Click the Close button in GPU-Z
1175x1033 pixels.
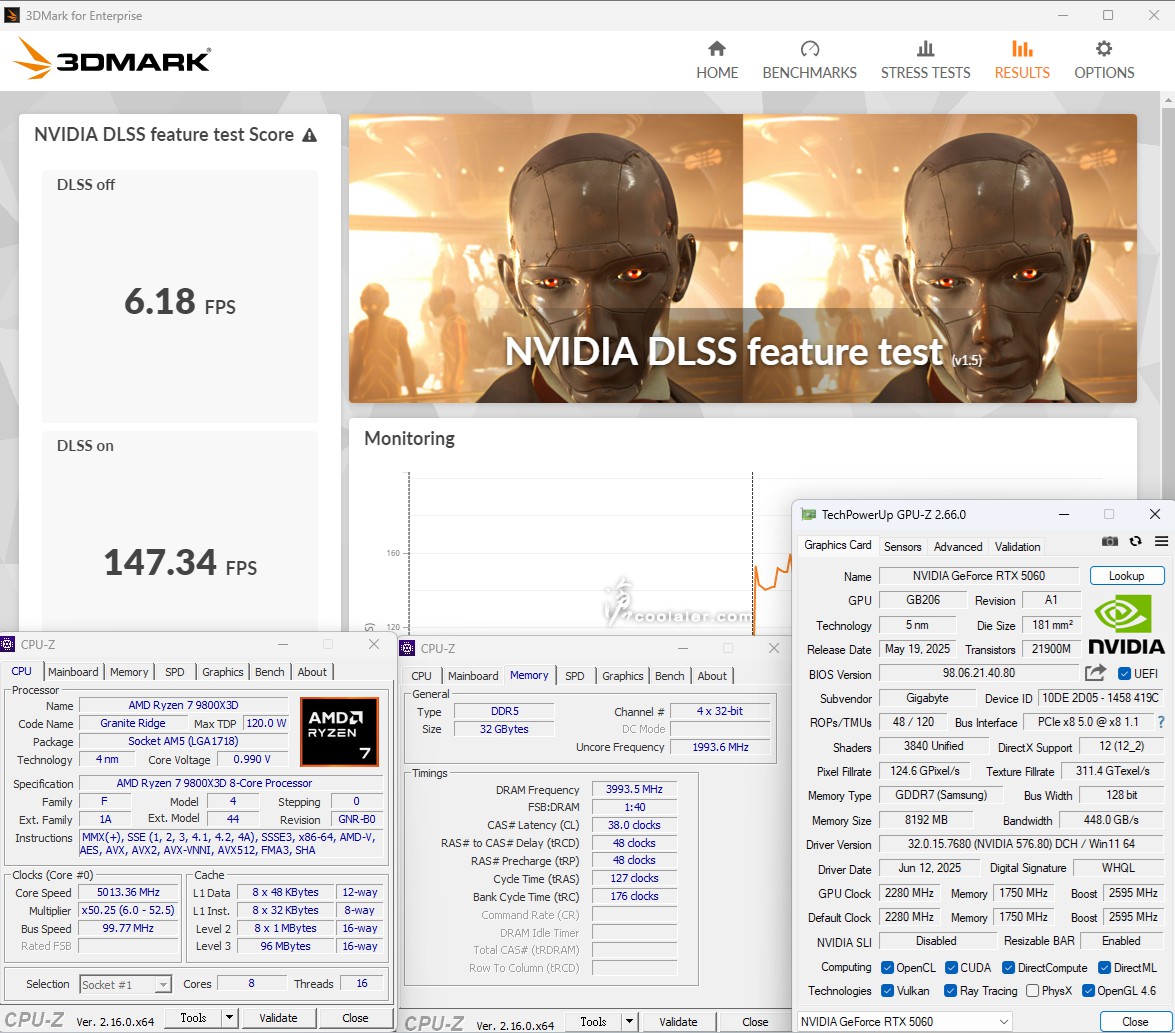(x=1135, y=1022)
